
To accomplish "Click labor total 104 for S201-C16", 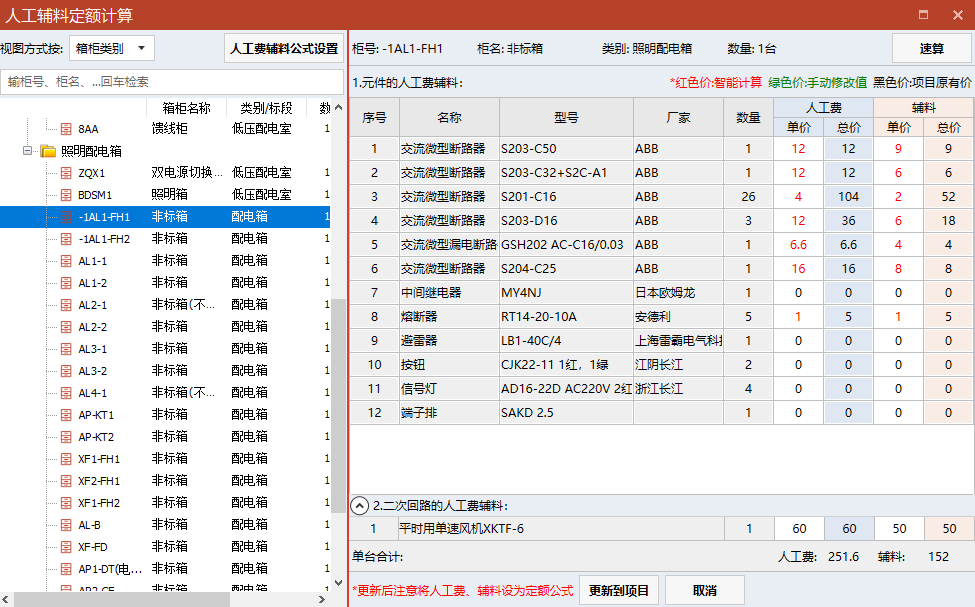I will tap(848, 197).
